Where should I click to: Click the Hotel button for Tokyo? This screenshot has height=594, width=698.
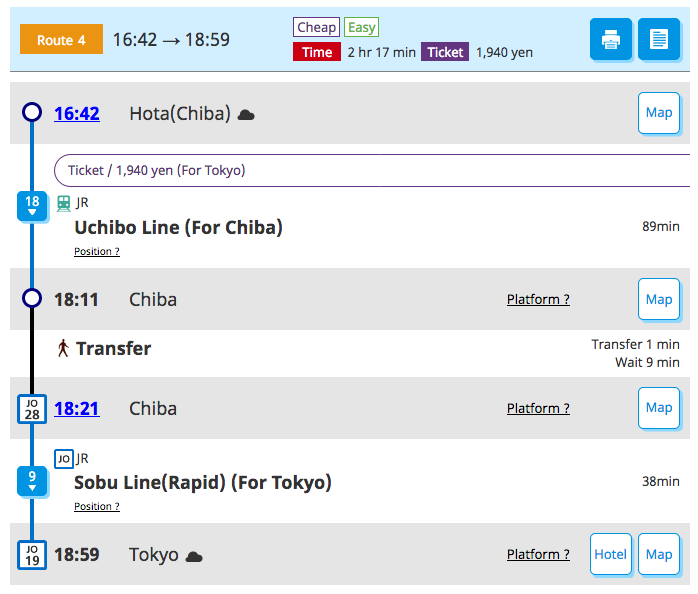click(611, 554)
